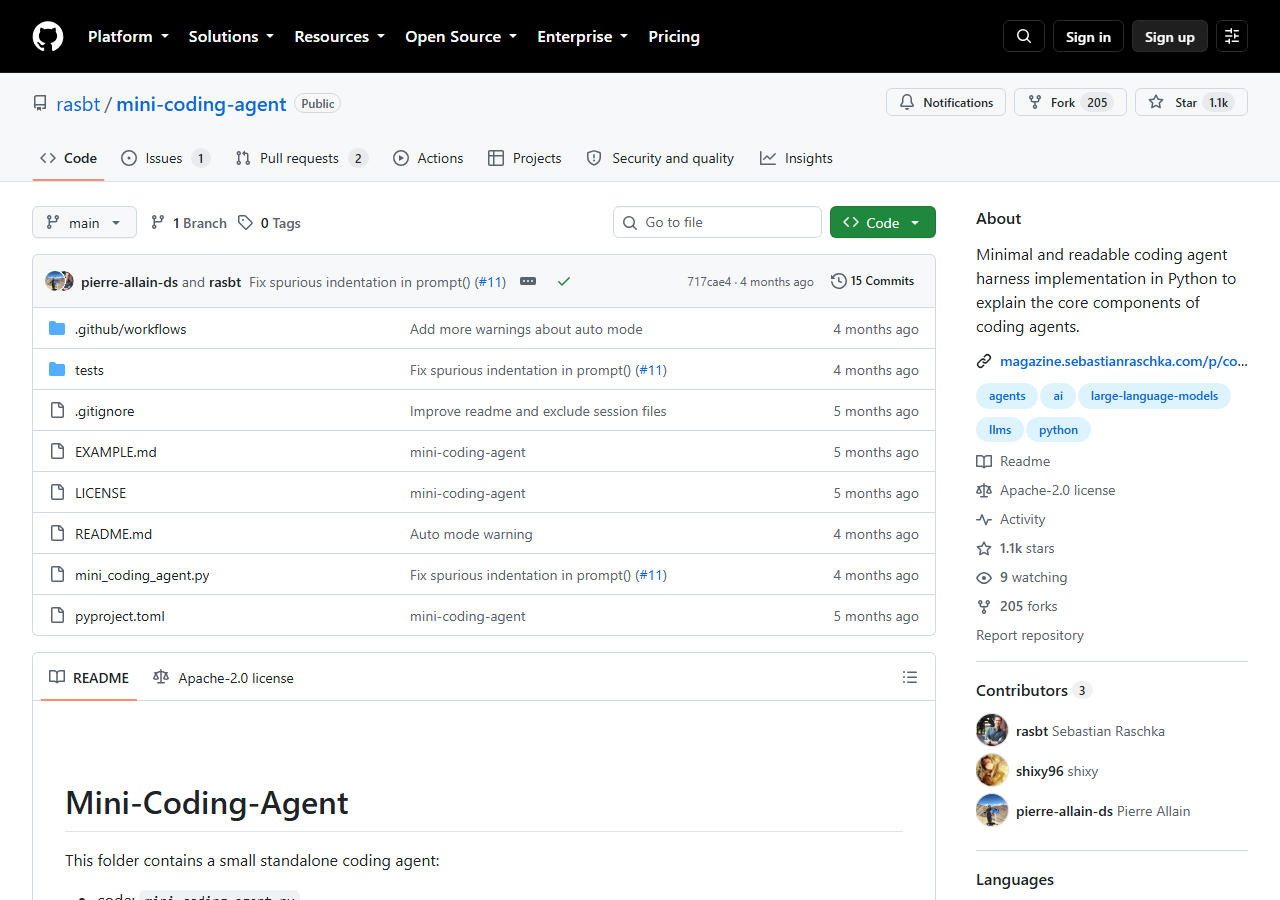1280x900 pixels.
Task: Open the Pricing page
Action: click(674, 37)
